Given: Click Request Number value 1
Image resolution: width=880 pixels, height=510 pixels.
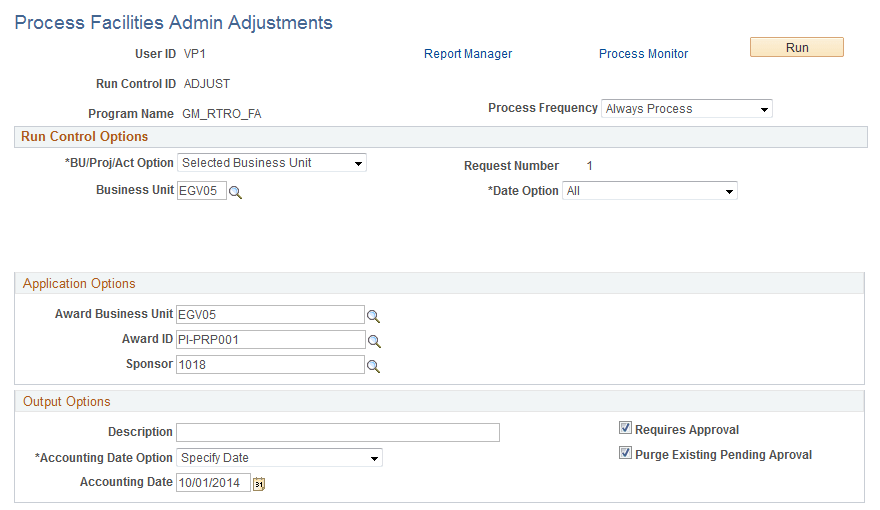Looking at the screenshot, I should click(x=589, y=166).
